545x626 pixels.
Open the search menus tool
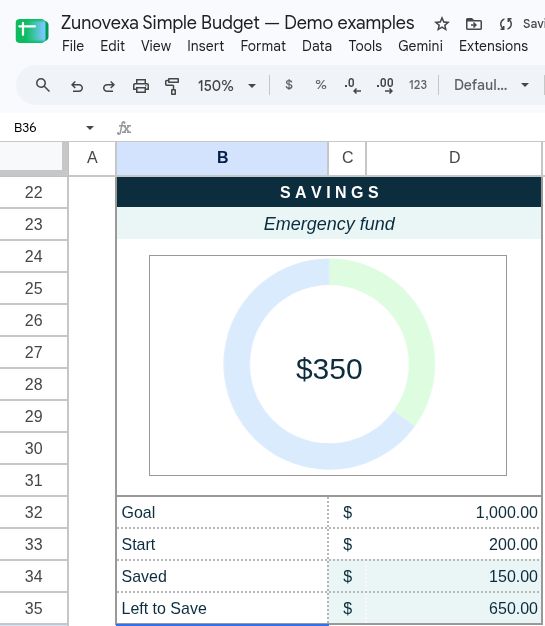[x=43, y=85]
